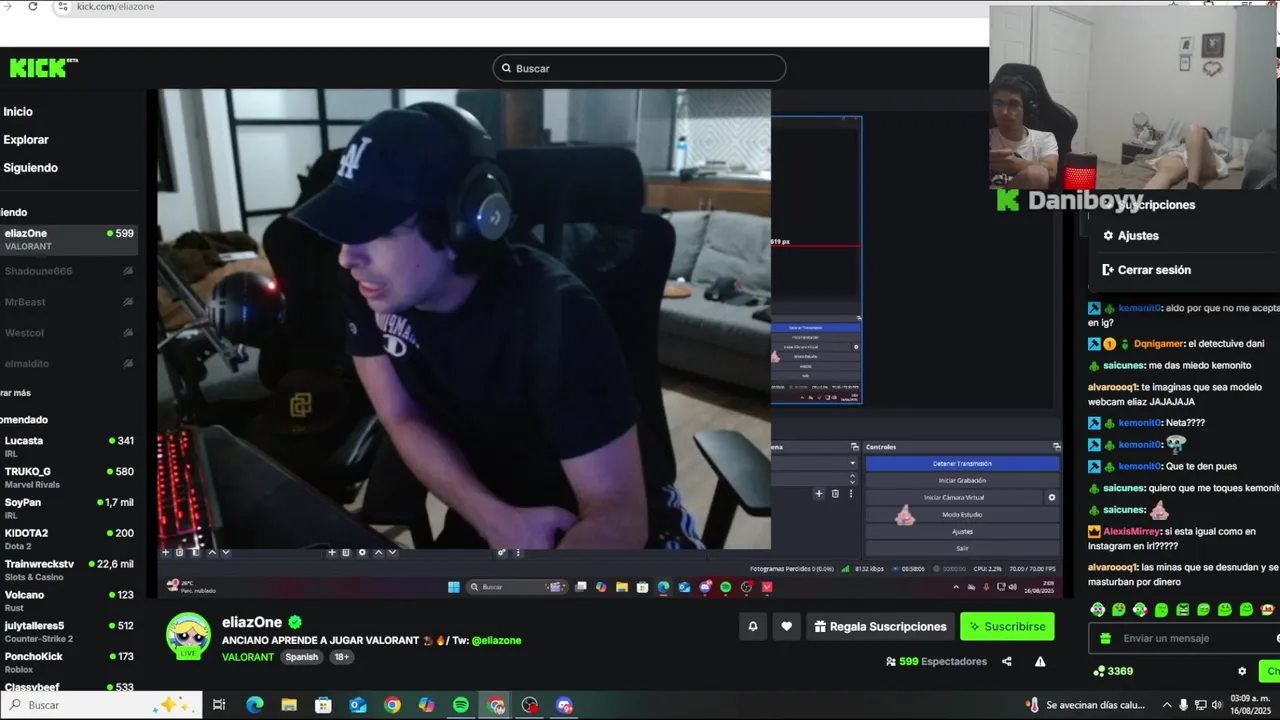The width and height of the screenshot is (1280, 720).
Task: Open julytalleres5 channel in sidebar
Action: [69, 631]
